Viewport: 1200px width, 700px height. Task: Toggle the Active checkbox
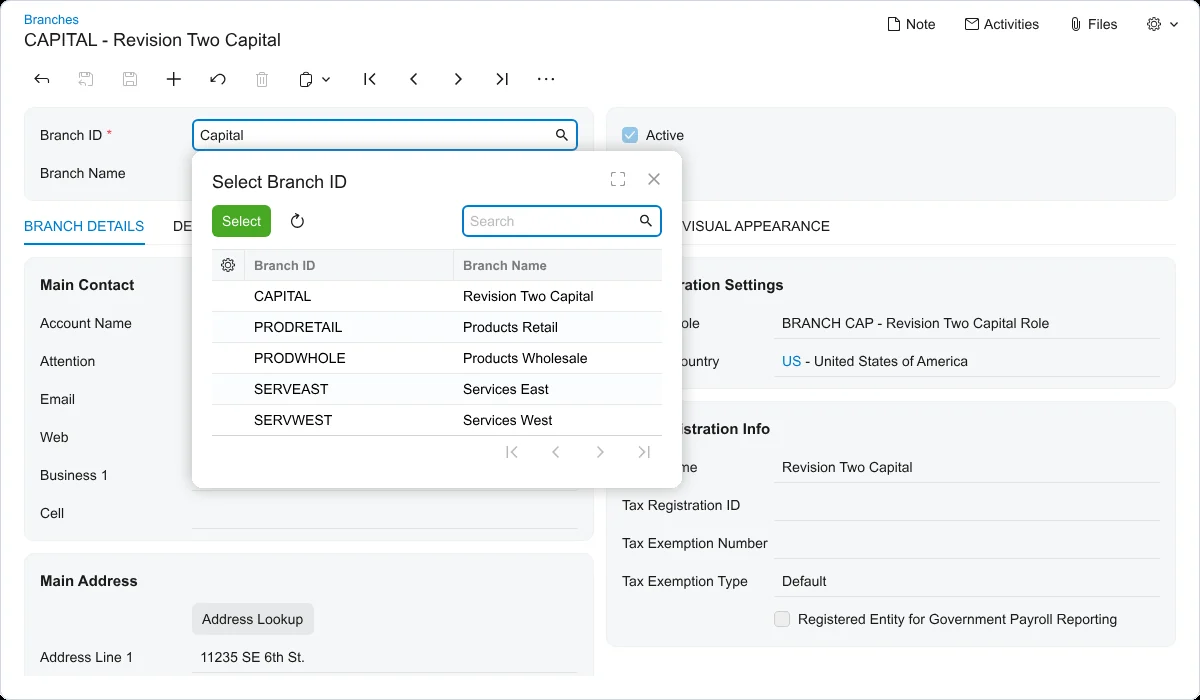point(630,135)
